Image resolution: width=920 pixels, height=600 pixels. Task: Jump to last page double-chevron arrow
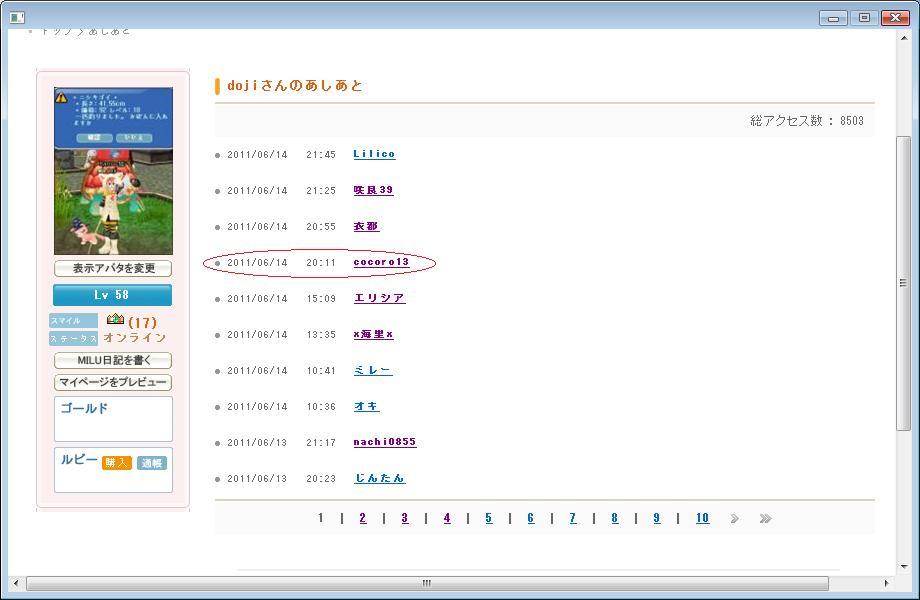(765, 518)
